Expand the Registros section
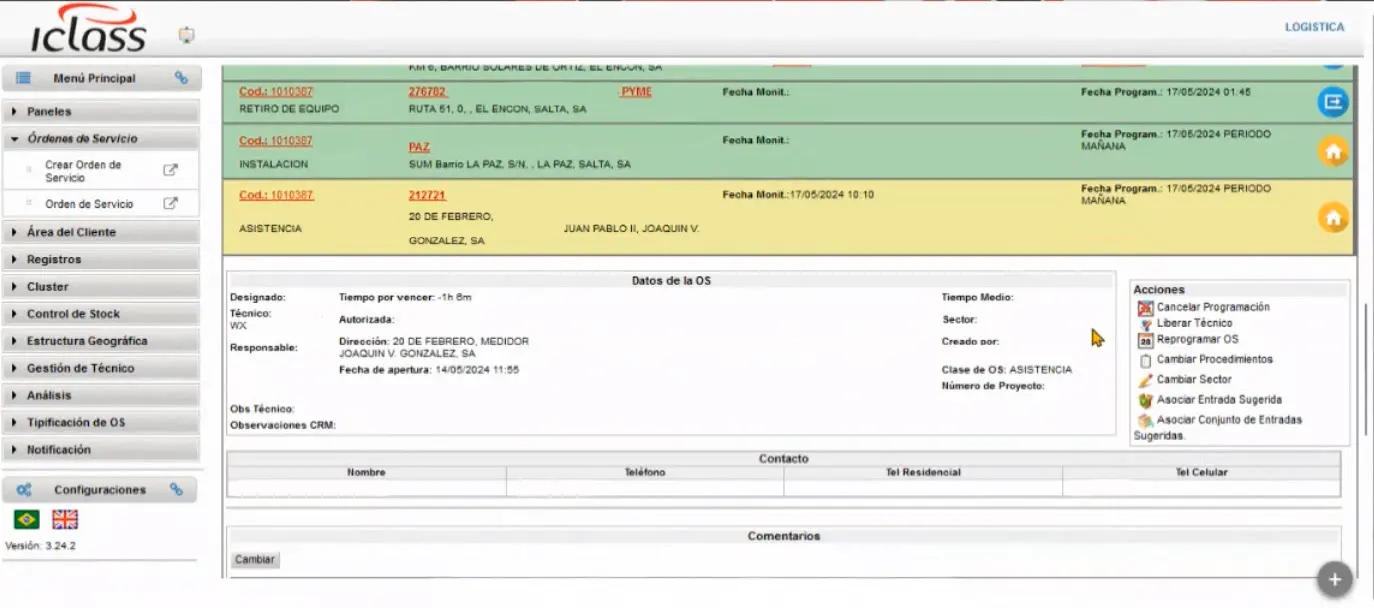Image resolution: width=1374 pixels, height=608 pixels. [101, 259]
